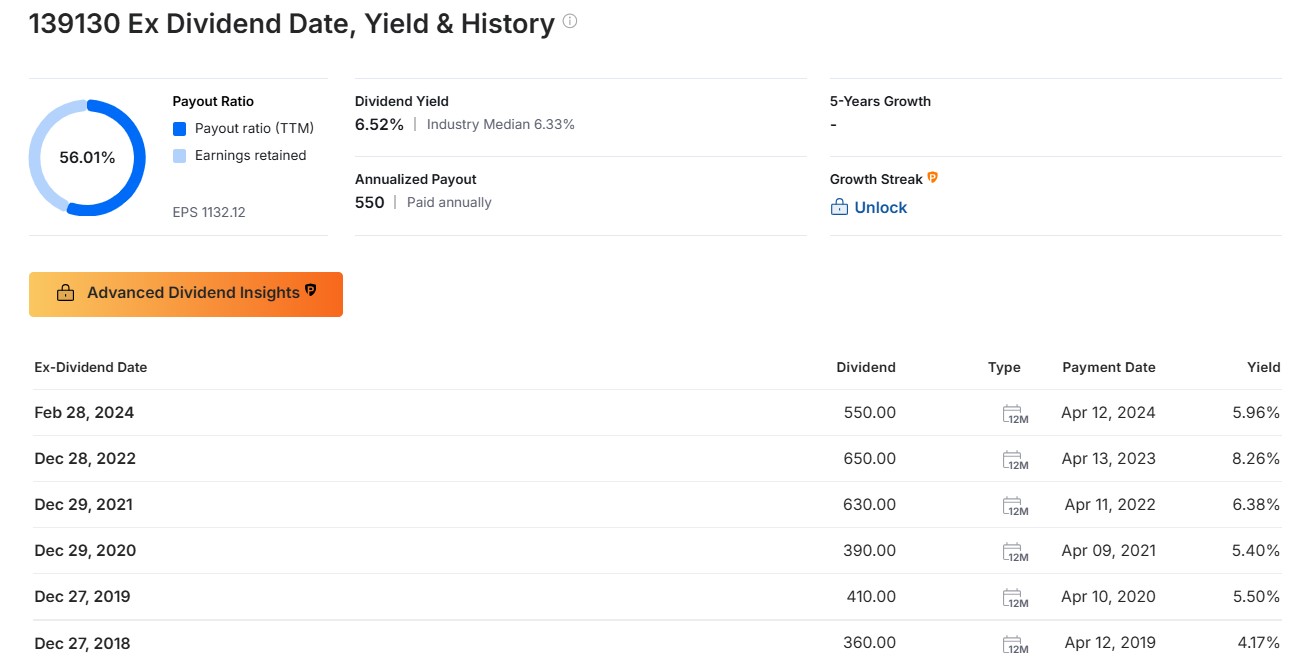Image resolution: width=1297 pixels, height=666 pixels.
Task: Open Advanced Dividend Insights
Action: pyautogui.click(x=186, y=294)
